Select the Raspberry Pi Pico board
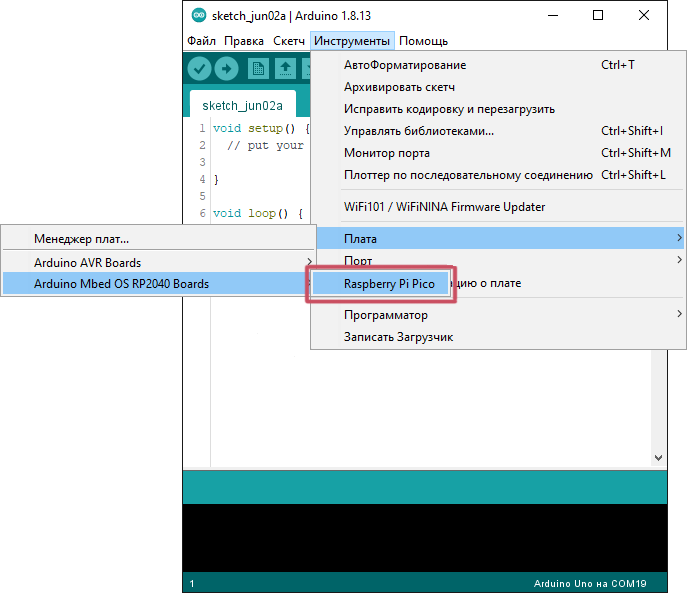687x593 pixels. (x=381, y=284)
